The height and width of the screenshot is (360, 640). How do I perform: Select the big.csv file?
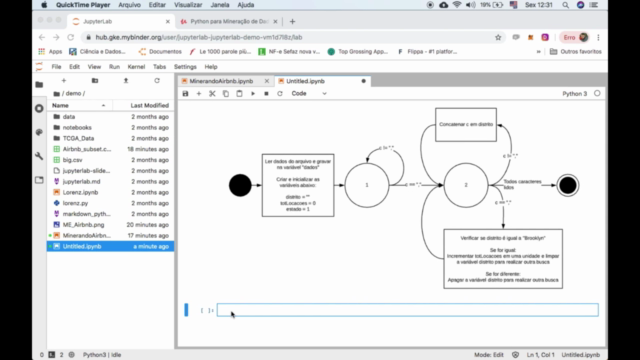(x=110, y=160)
